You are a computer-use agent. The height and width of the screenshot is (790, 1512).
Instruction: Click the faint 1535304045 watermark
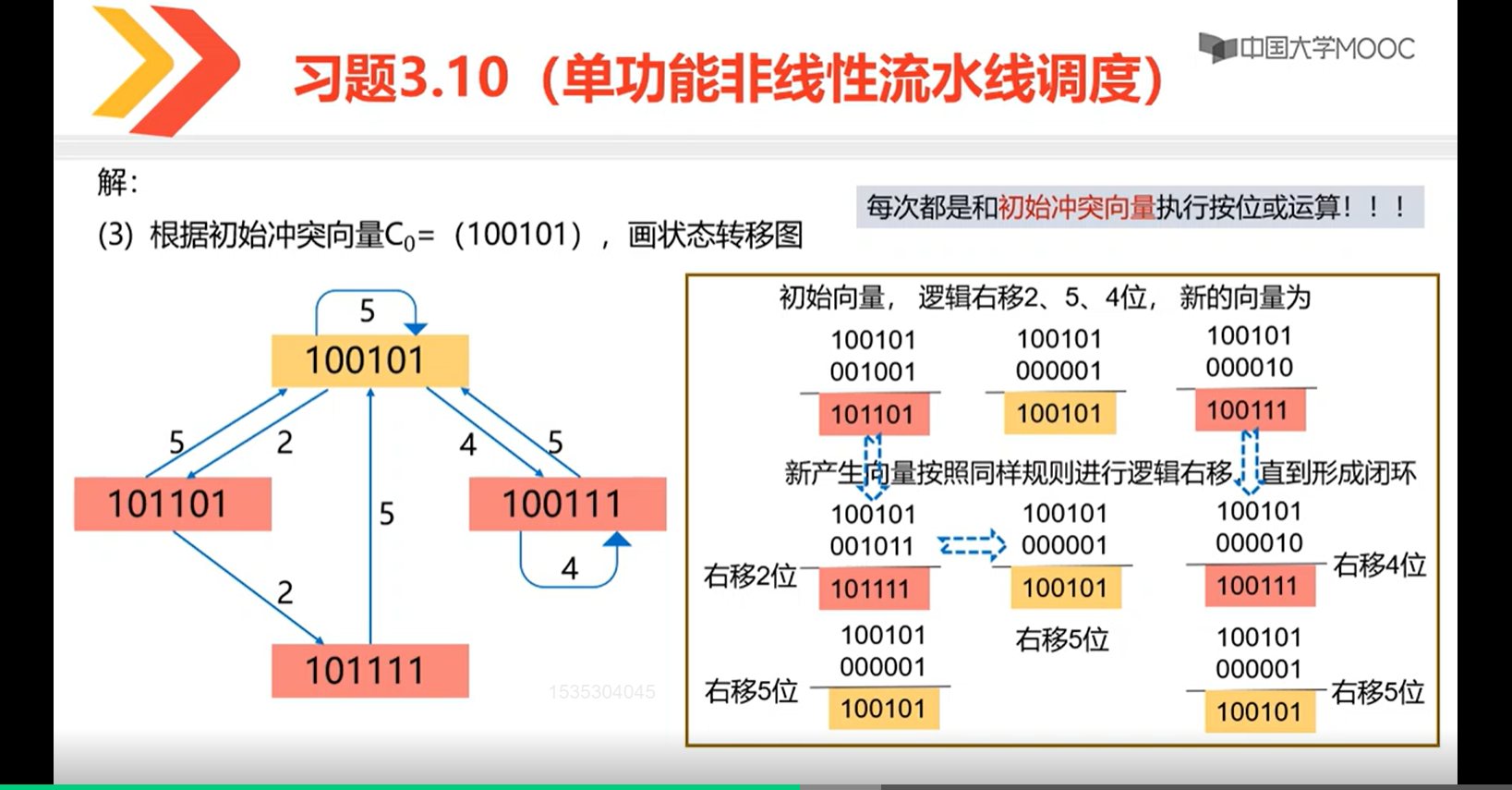point(601,691)
